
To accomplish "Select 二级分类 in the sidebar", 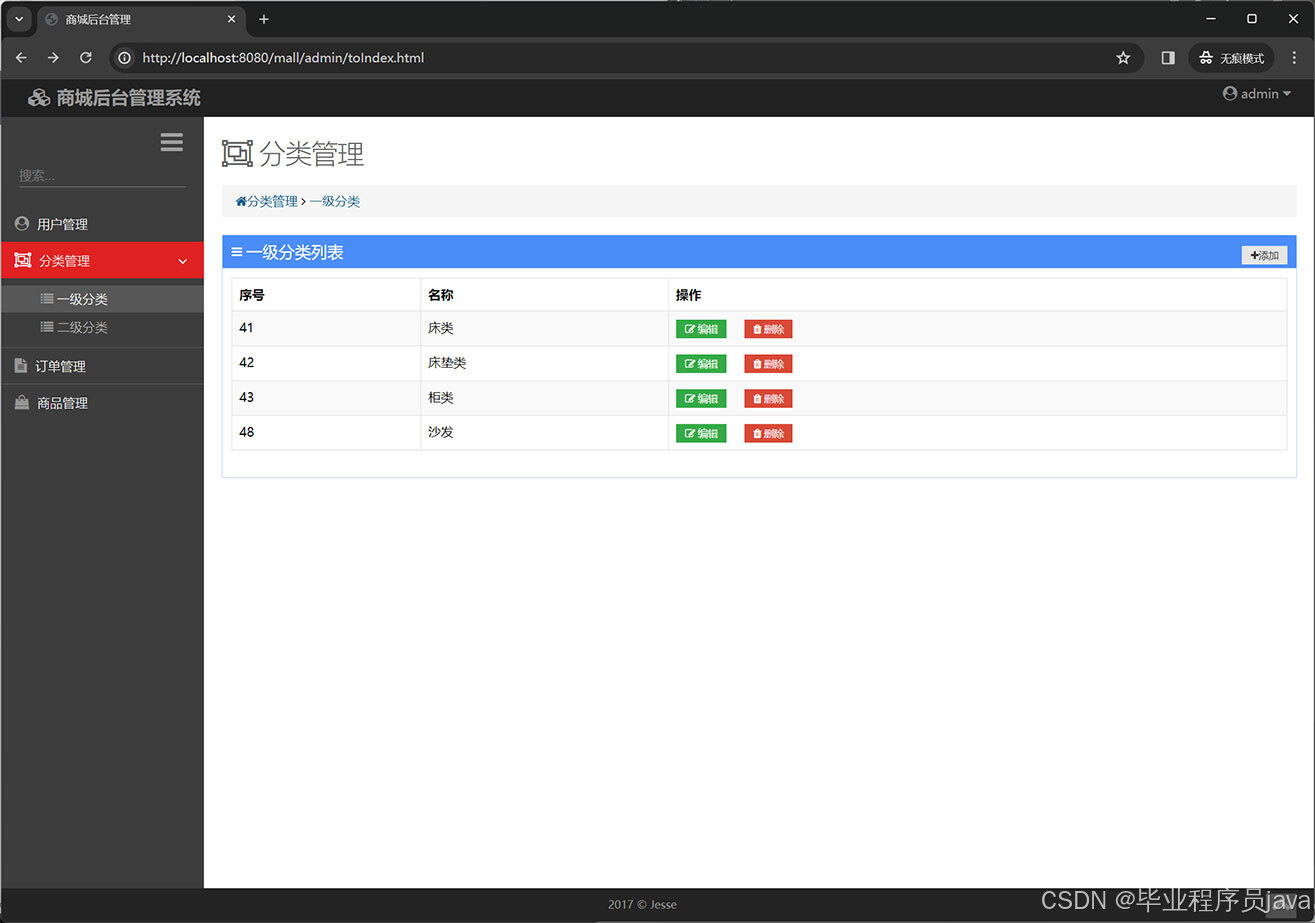I will (x=102, y=327).
